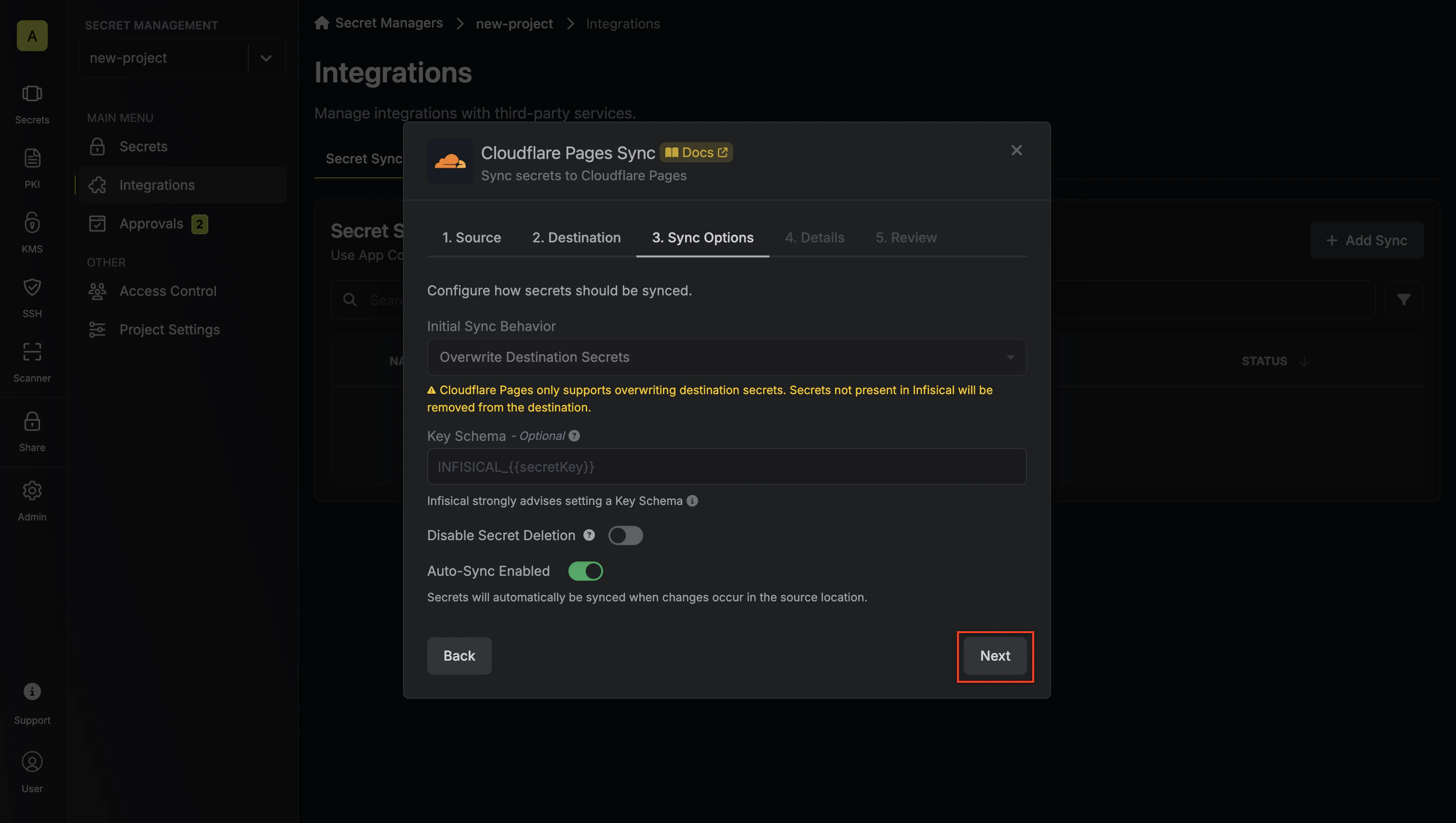Focus the Key Schema input field

click(x=727, y=466)
